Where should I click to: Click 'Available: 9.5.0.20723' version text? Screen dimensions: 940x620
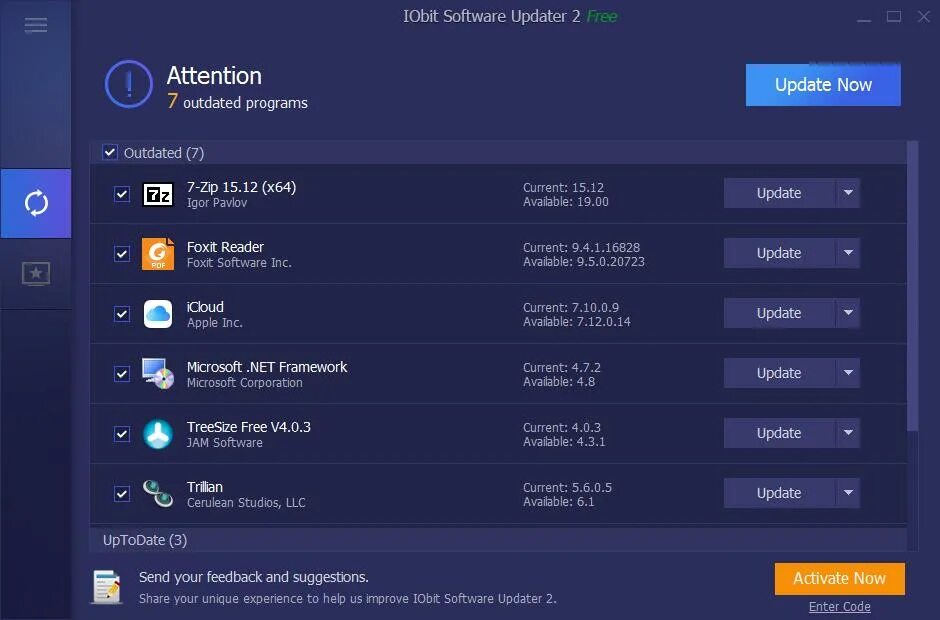tap(583, 262)
